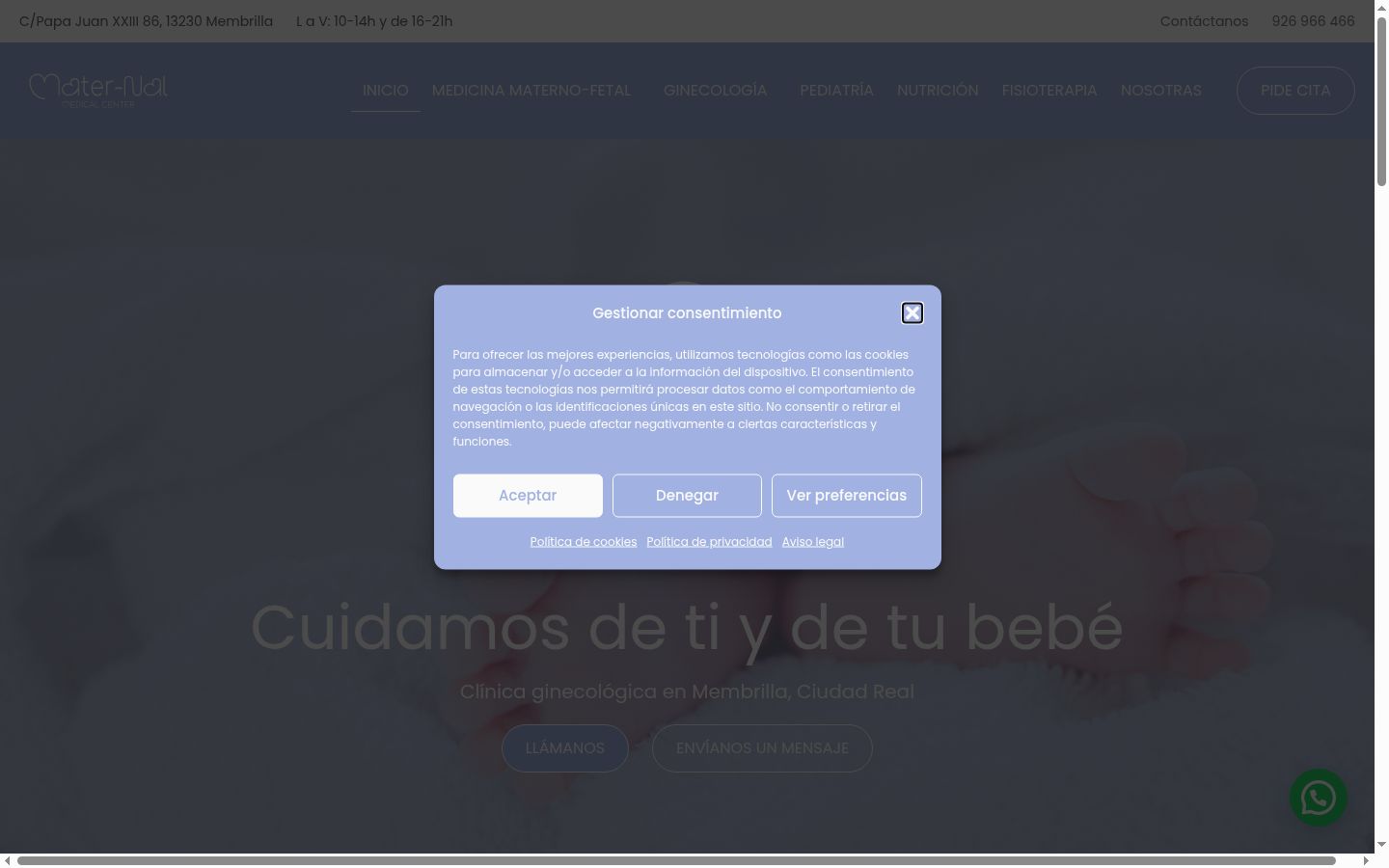The height and width of the screenshot is (868, 1389).
Task: Open GINECOLOGÍA menu
Action: [716, 91]
